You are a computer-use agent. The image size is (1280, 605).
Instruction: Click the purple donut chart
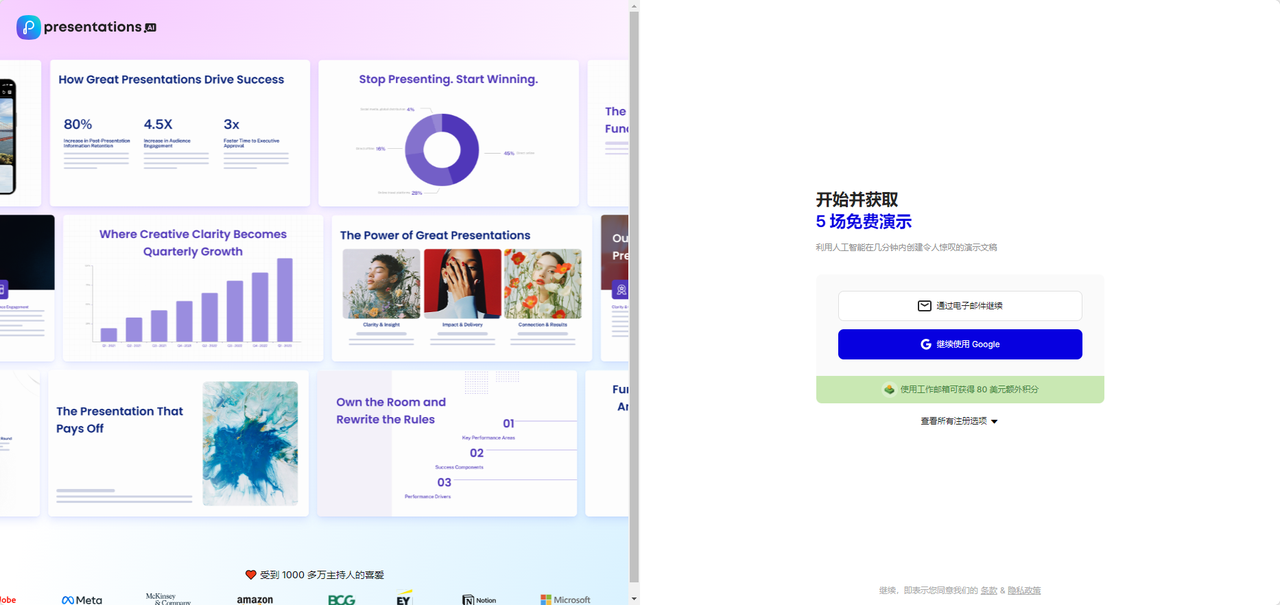[441, 150]
